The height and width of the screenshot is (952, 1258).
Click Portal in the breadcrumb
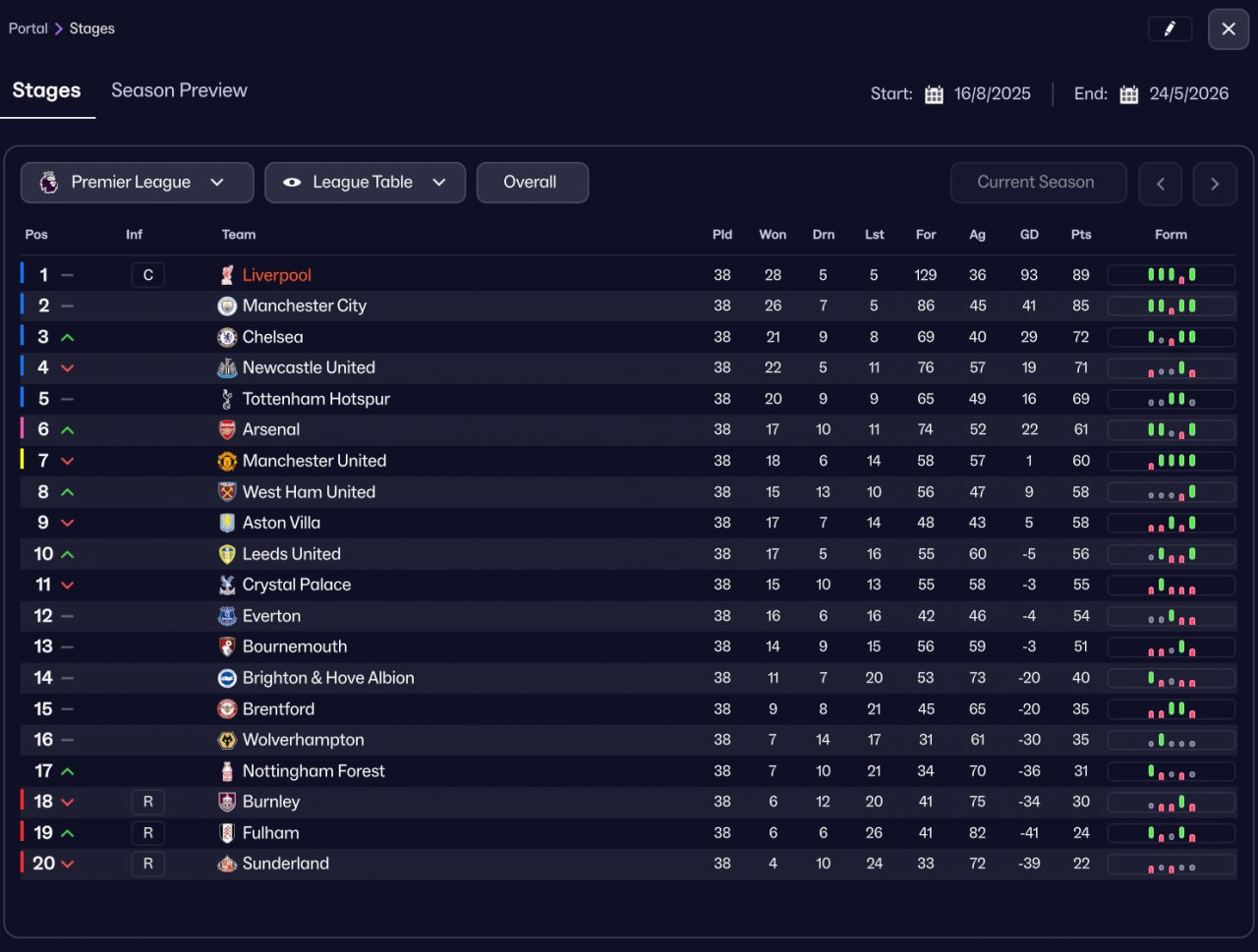point(28,28)
